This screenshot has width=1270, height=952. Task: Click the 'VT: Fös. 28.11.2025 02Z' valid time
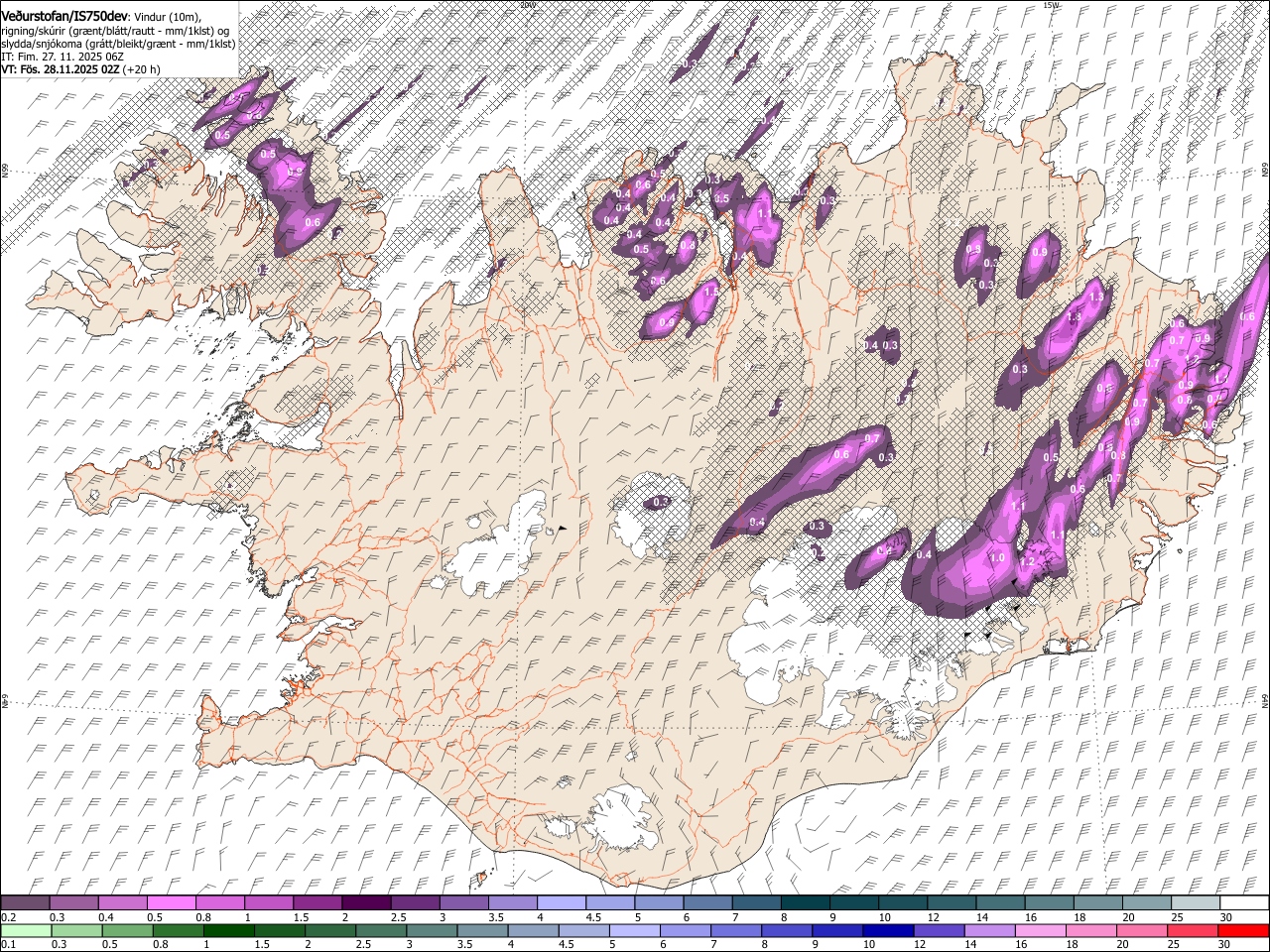click(61, 69)
